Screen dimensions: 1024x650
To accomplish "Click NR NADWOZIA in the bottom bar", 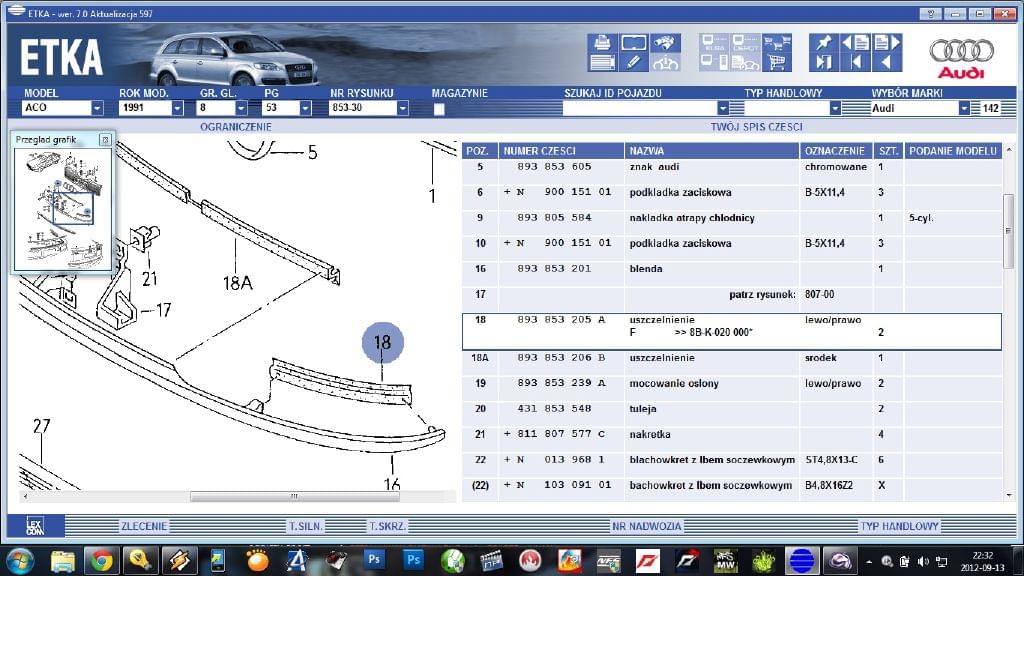I will click(647, 526).
